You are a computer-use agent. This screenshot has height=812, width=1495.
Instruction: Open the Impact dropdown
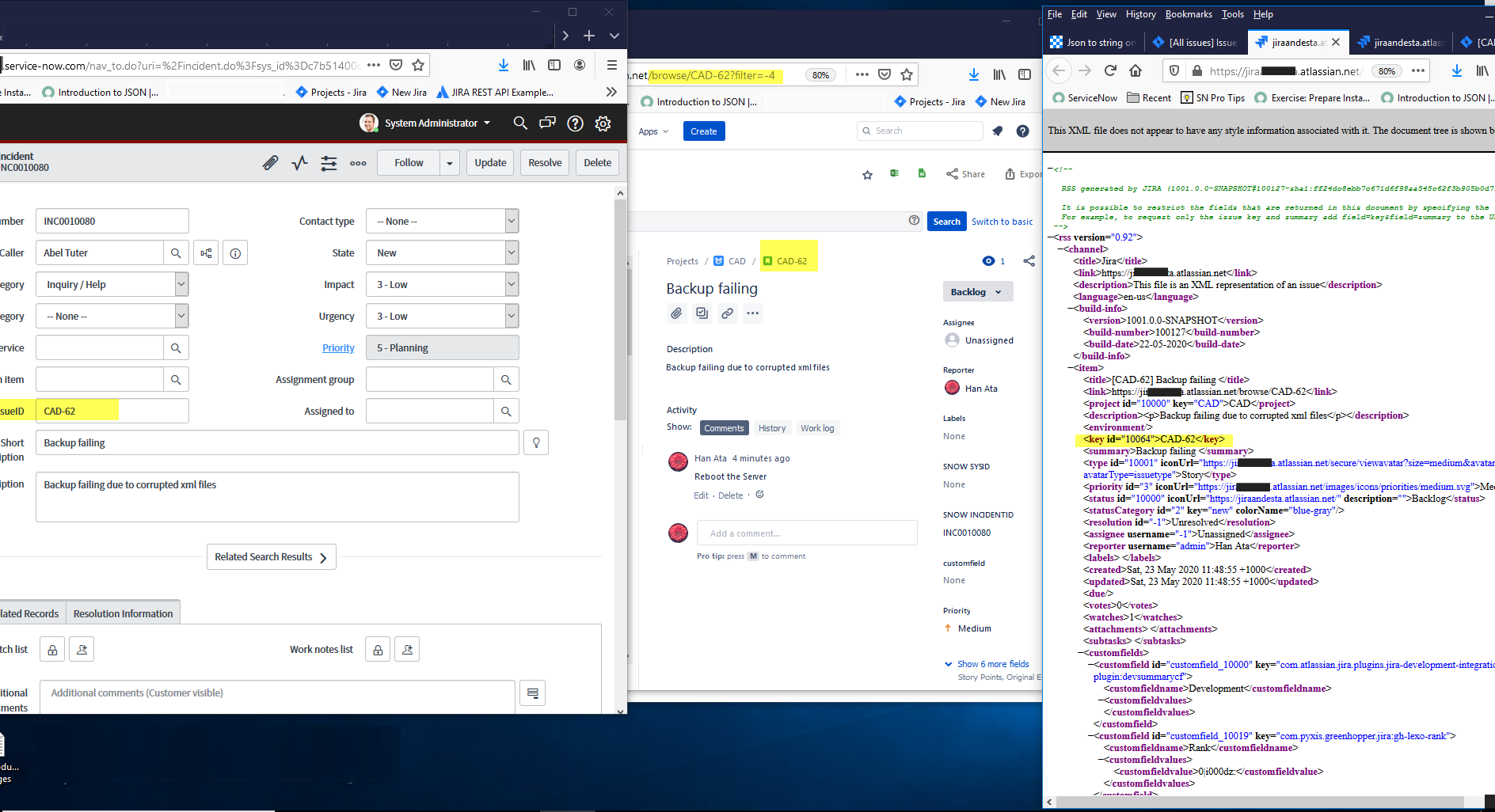pos(442,285)
